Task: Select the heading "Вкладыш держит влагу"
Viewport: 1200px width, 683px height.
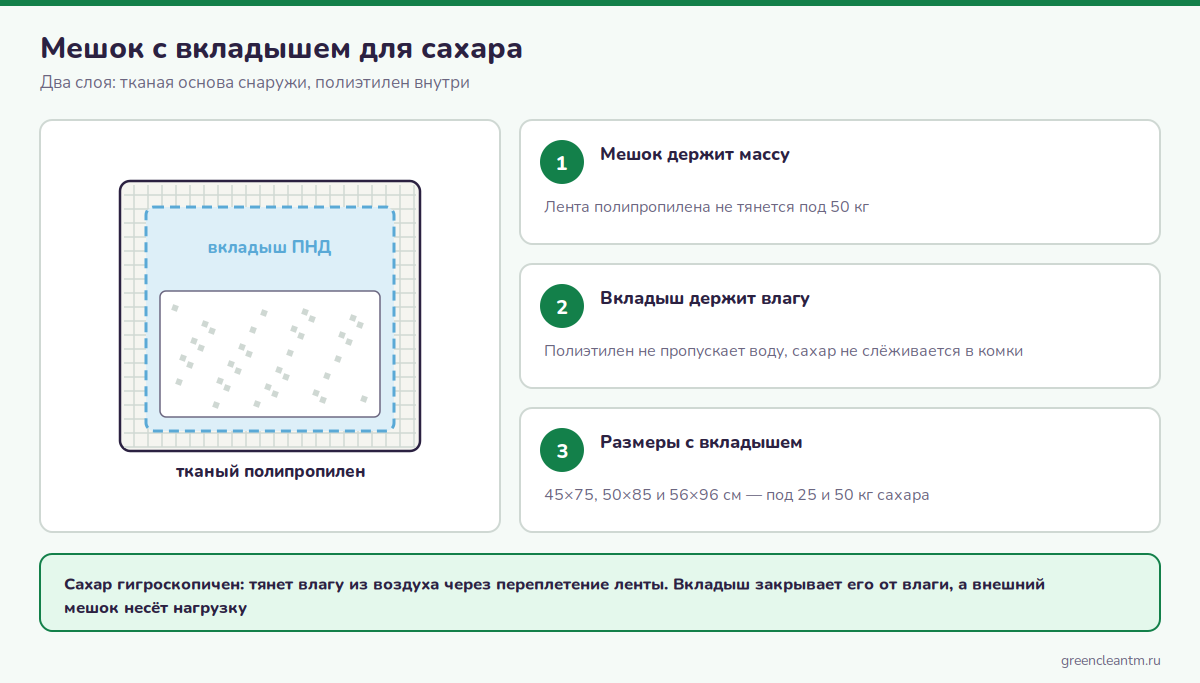Action: pos(705,298)
